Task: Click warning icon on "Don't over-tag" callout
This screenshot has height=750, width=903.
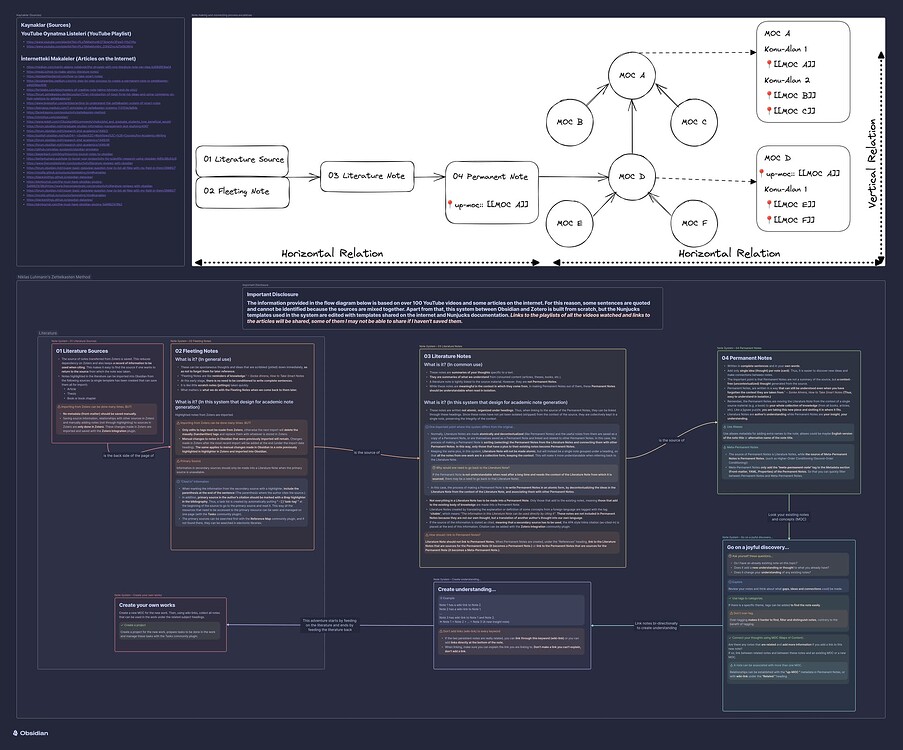Action: (x=731, y=614)
